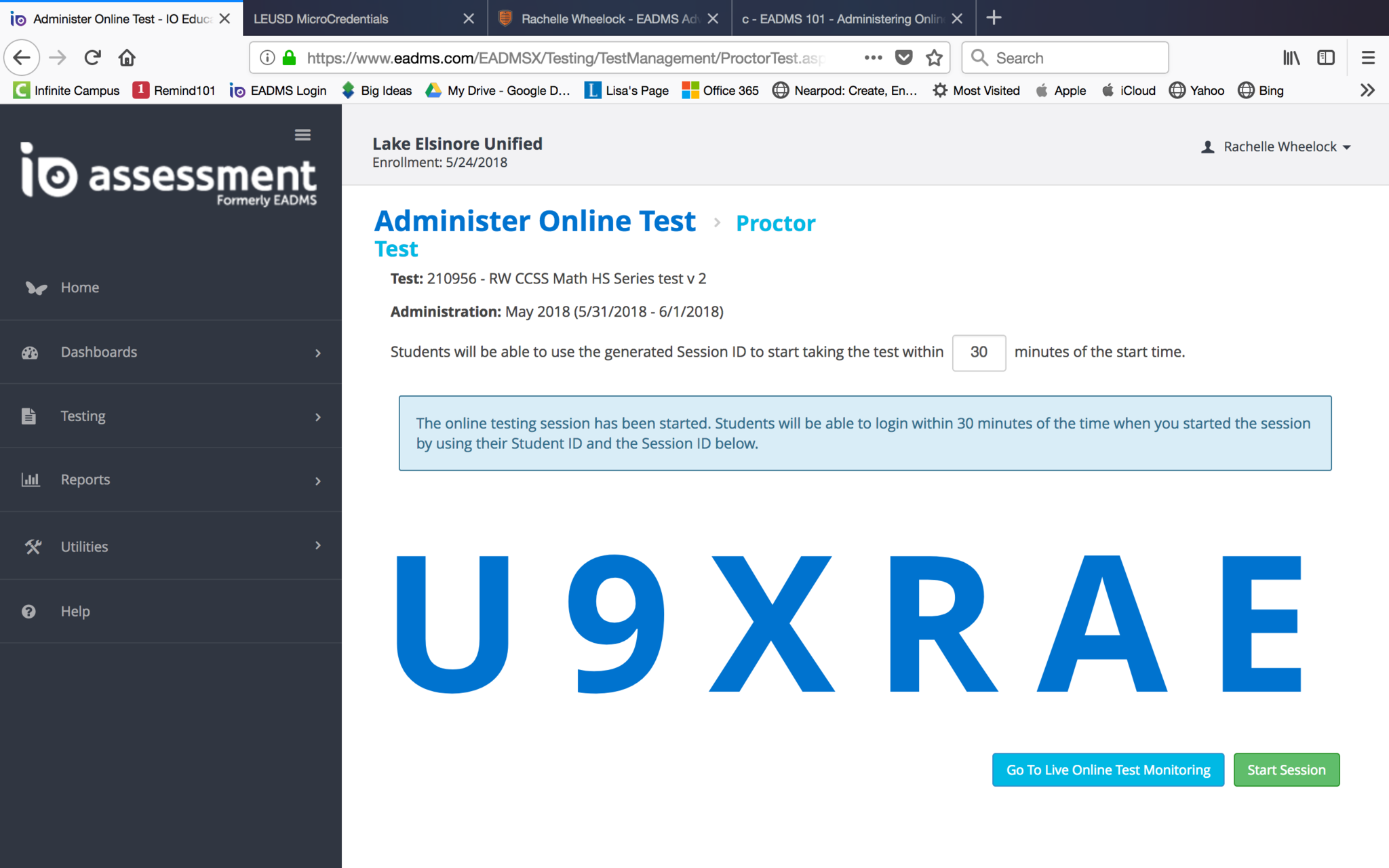Show Firefox Library icon

click(x=1291, y=58)
